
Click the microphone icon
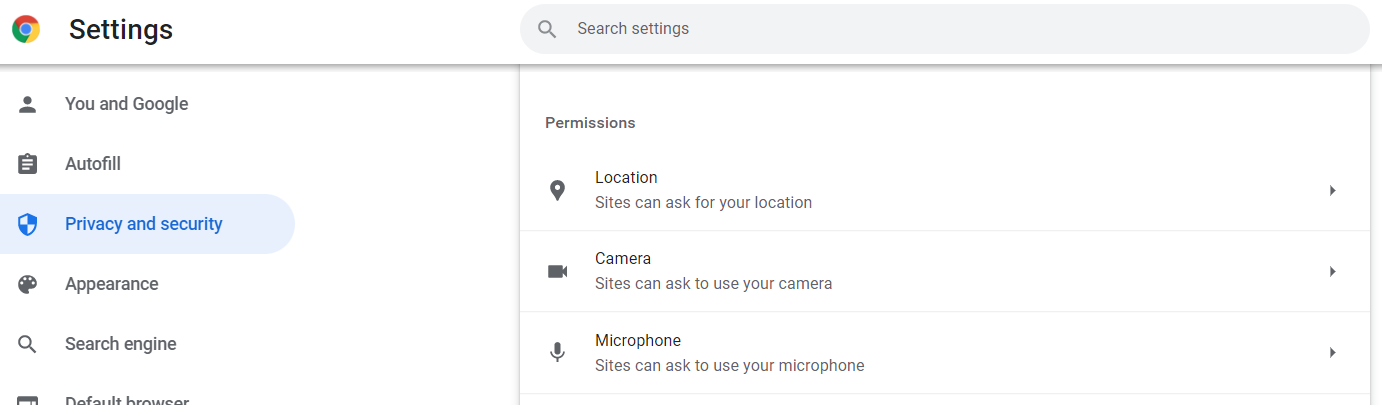(x=558, y=352)
